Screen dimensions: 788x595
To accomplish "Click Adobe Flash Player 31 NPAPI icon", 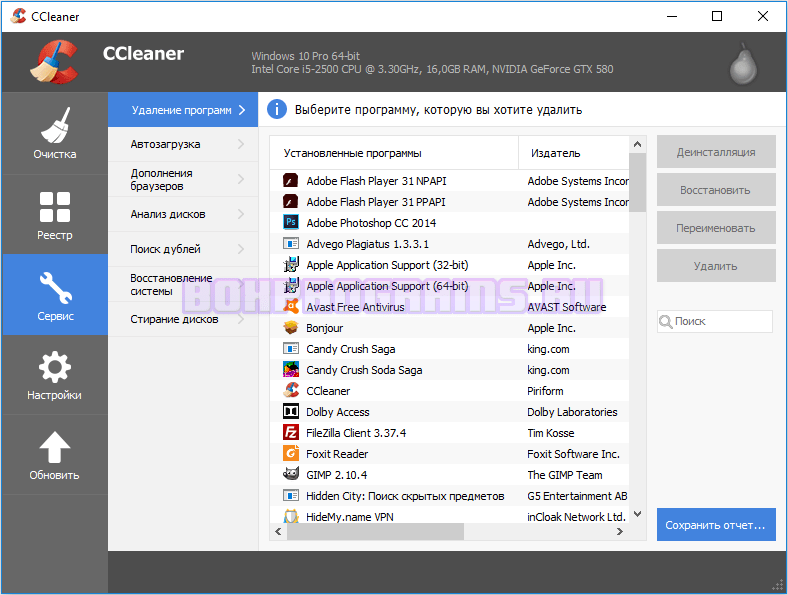I will (x=290, y=180).
